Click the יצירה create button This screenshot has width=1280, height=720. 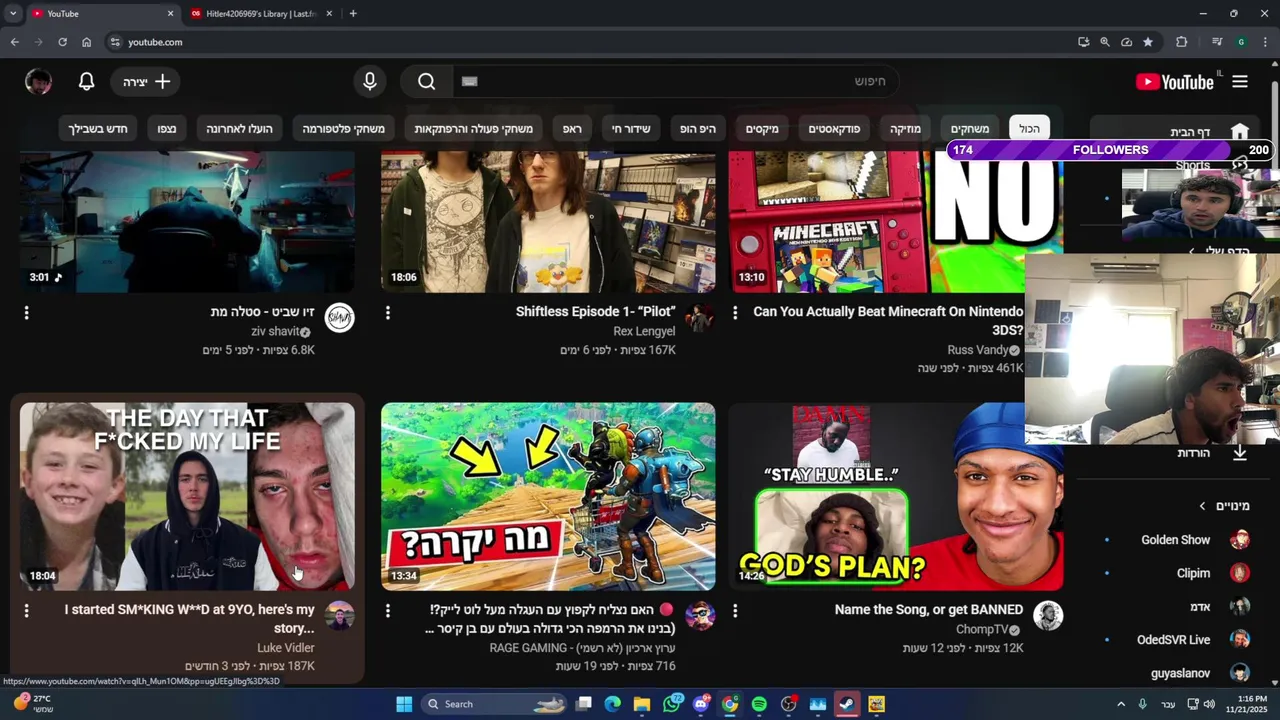(146, 82)
